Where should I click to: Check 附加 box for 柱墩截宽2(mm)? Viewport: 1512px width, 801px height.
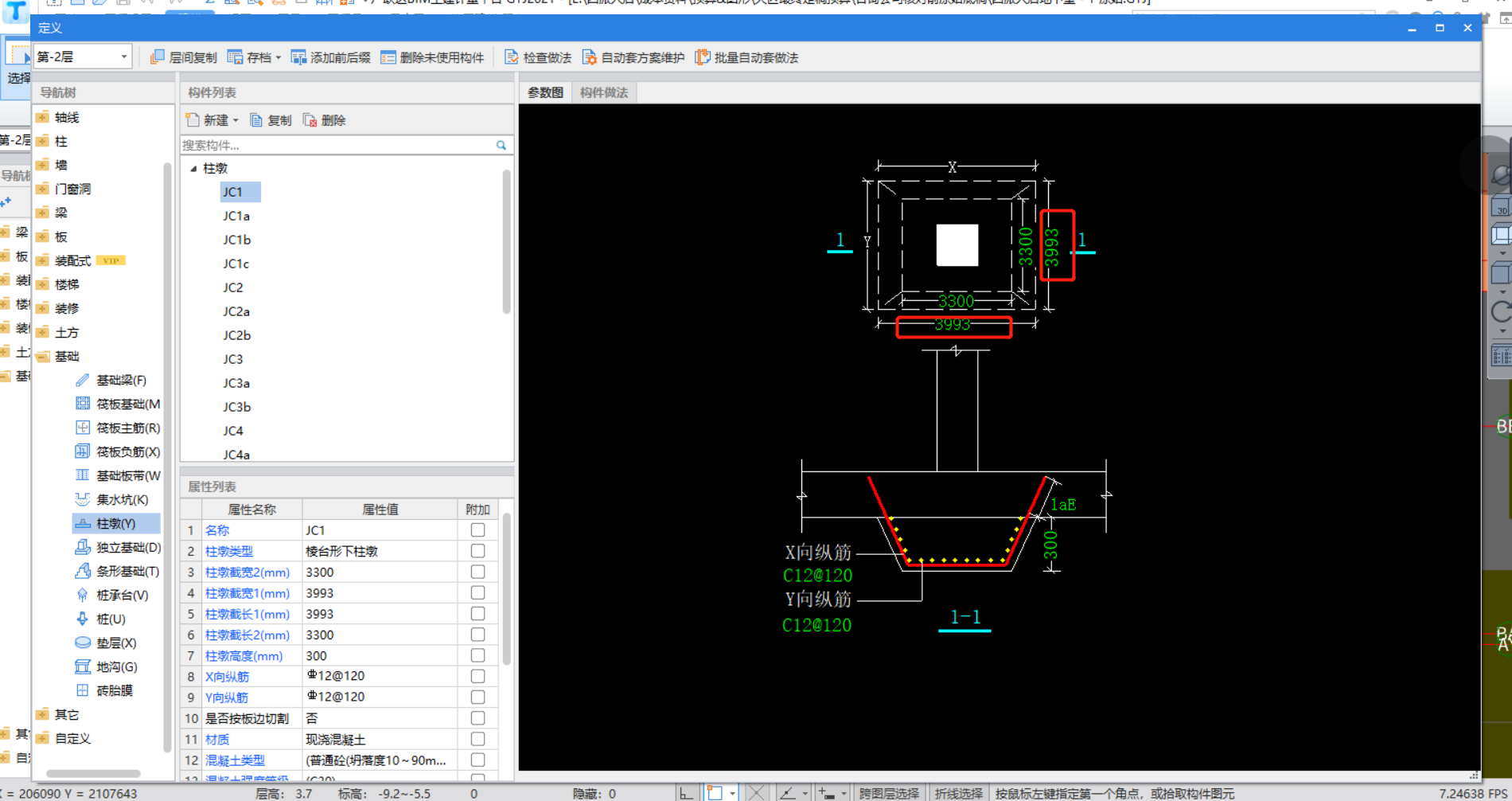coord(477,572)
